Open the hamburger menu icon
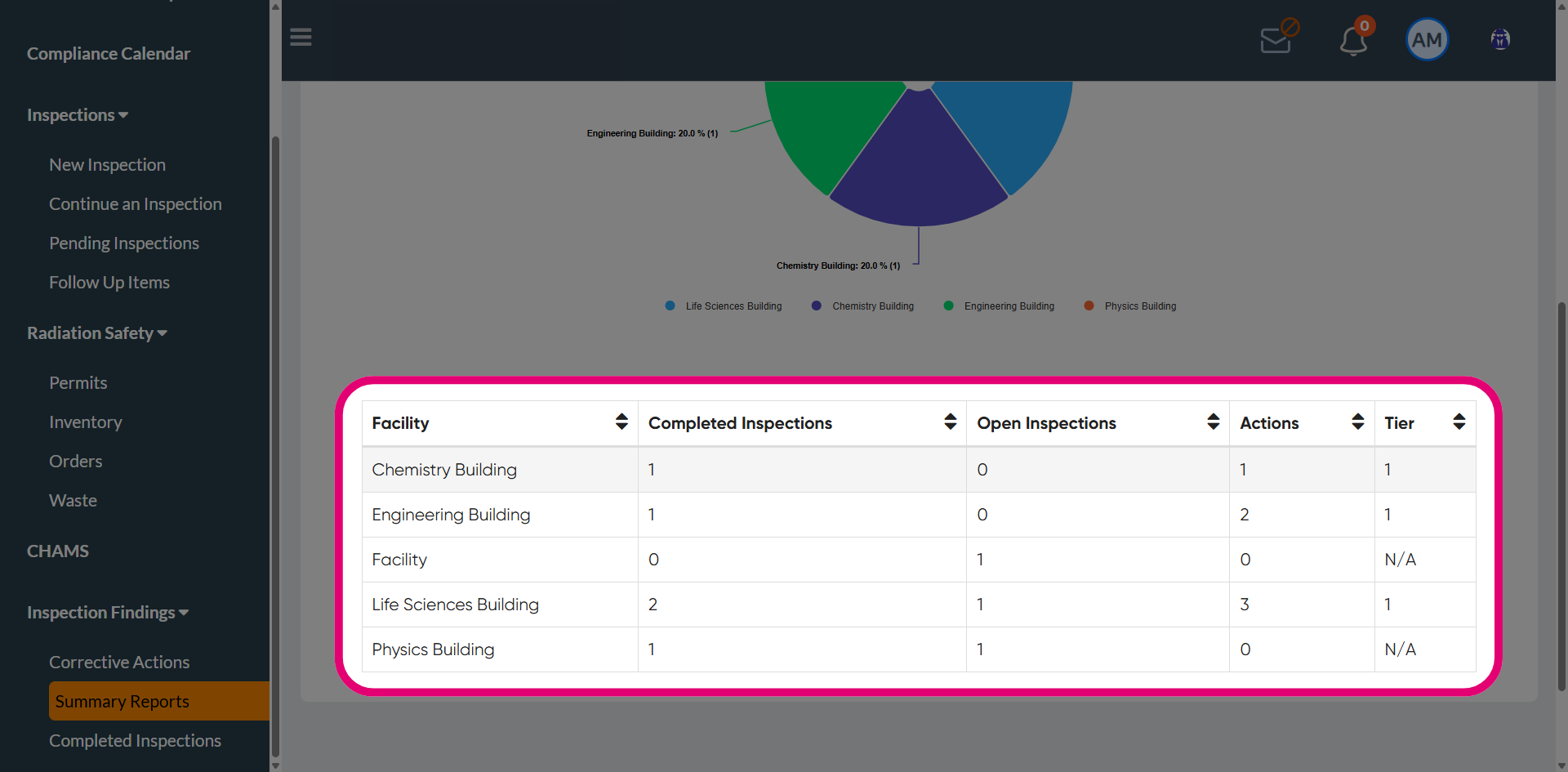Screen dimensions: 1568x772 point(301,38)
